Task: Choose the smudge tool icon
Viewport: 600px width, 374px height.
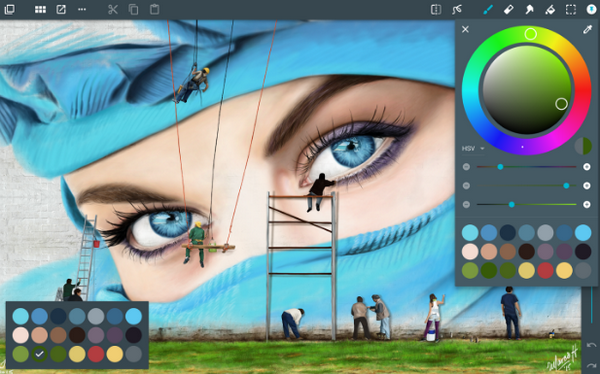Action: [x=529, y=10]
